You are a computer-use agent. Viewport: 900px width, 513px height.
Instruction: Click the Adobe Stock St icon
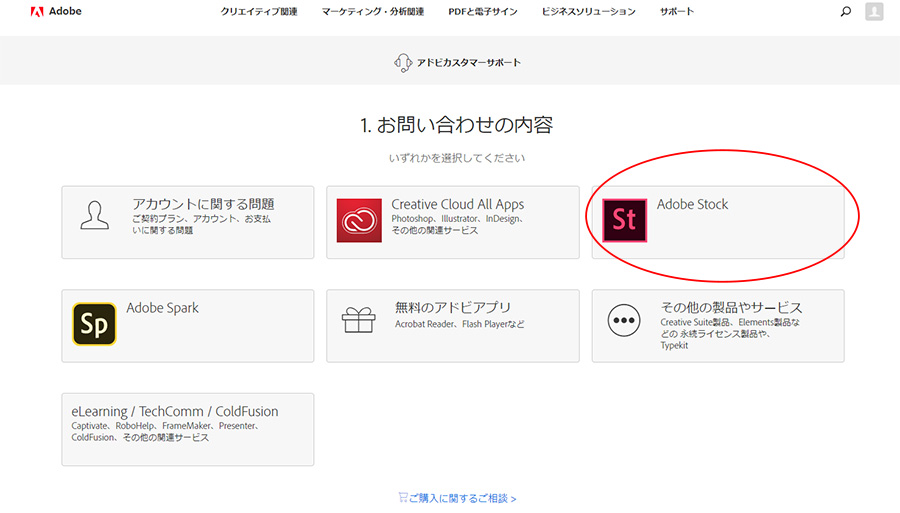click(x=624, y=220)
